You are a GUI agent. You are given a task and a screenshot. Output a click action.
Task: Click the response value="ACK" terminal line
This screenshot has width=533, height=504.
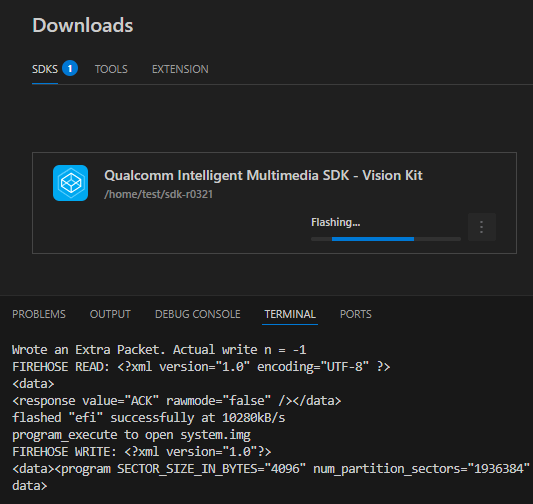pyautogui.click(x=176, y=401)
